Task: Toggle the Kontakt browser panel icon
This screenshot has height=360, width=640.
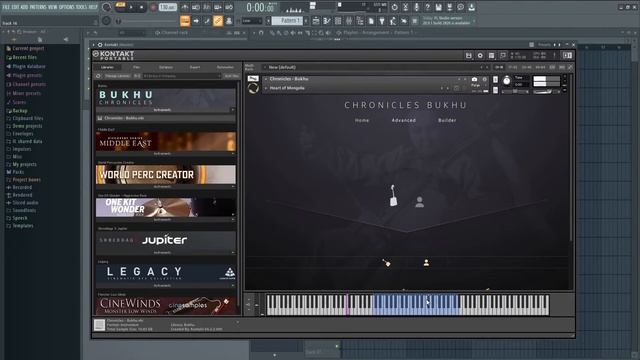Action: (x=567, y=55)
